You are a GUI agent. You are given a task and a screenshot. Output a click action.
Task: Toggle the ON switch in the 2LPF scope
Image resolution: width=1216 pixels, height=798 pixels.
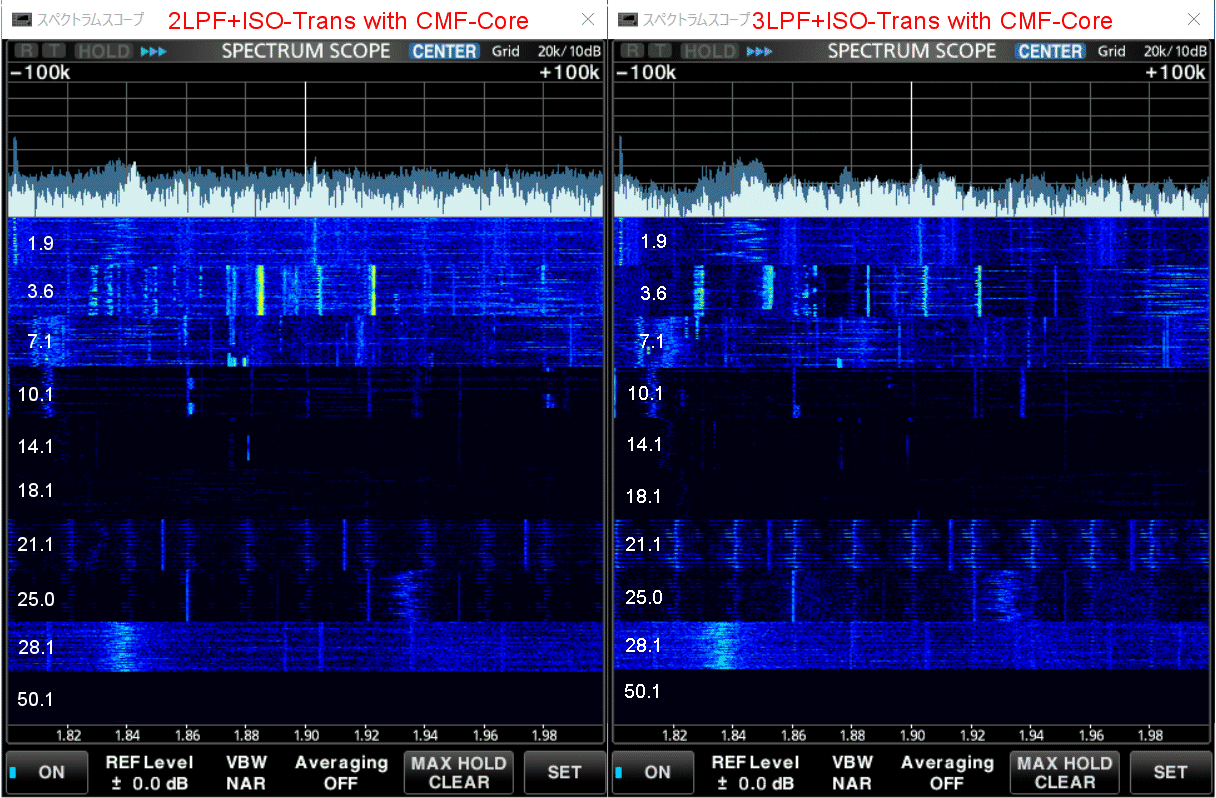point(47,772)
